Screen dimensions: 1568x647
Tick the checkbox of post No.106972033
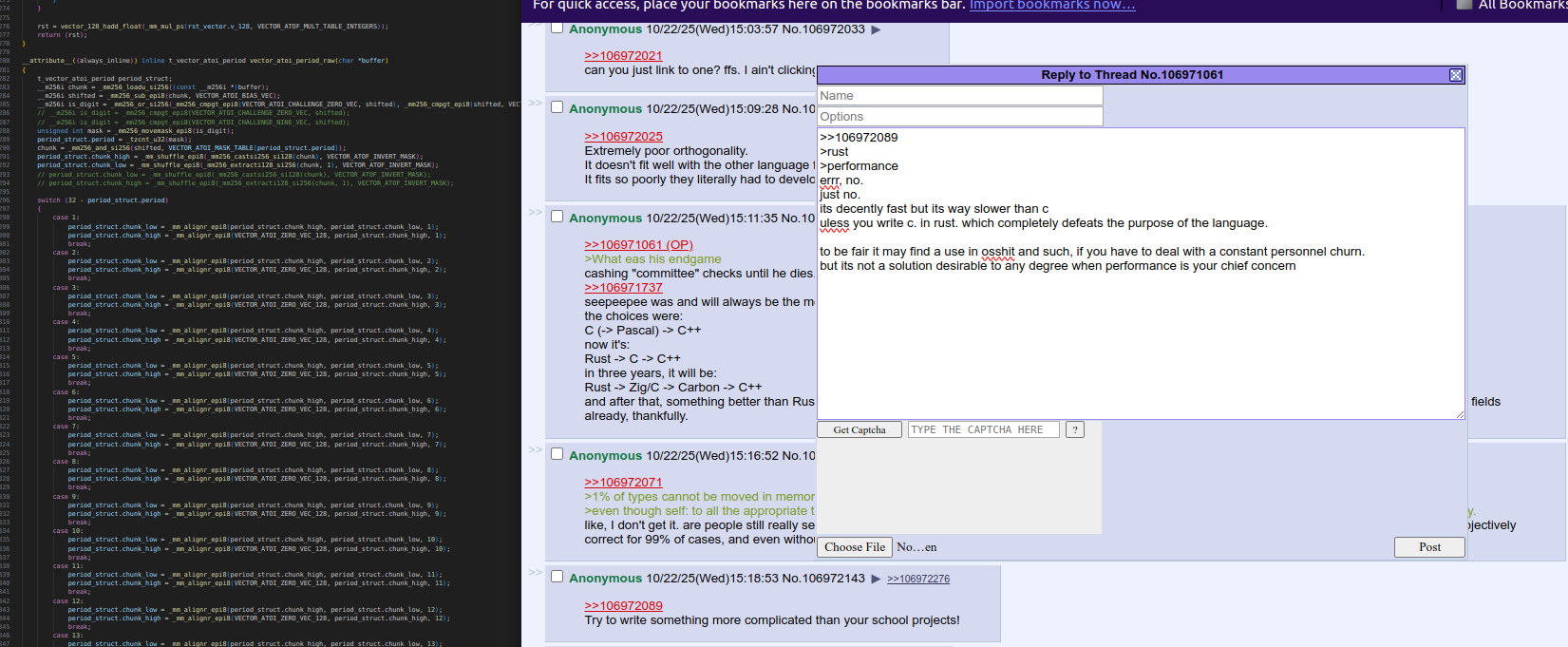pos(557,28)
